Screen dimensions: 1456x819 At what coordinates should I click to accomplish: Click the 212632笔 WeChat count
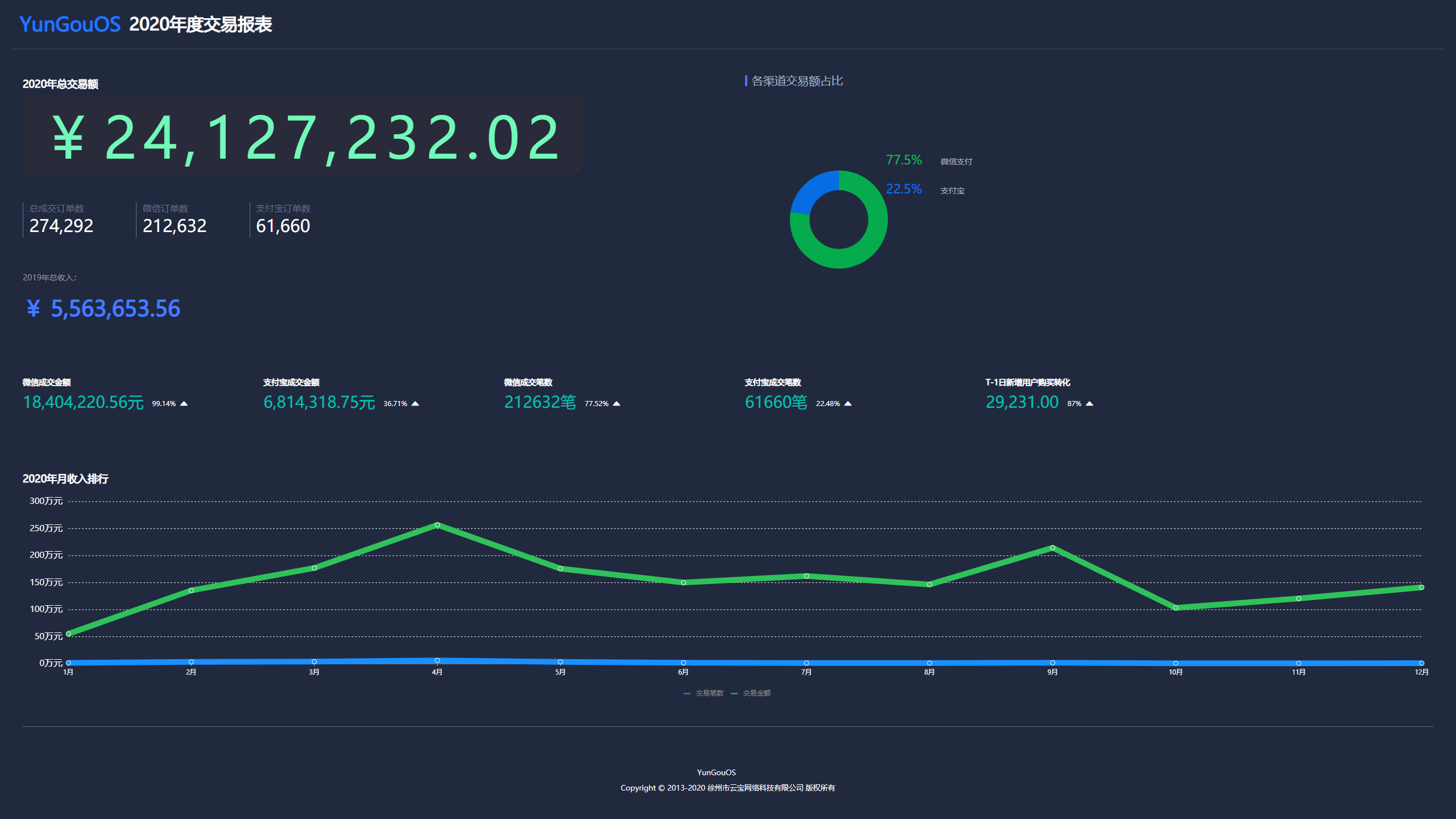(540, 402)
